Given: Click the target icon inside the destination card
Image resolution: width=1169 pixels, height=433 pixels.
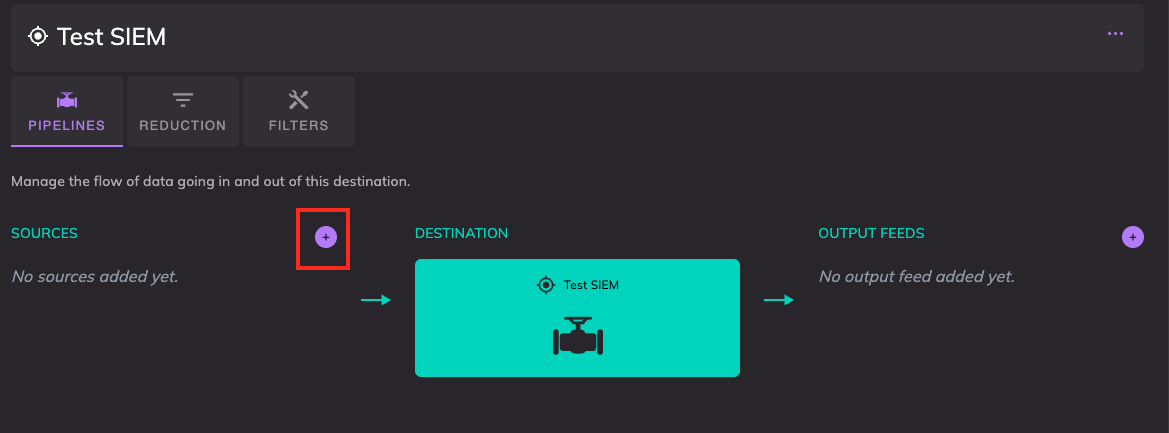Looking at the screenshot, I should click(545, 285).
